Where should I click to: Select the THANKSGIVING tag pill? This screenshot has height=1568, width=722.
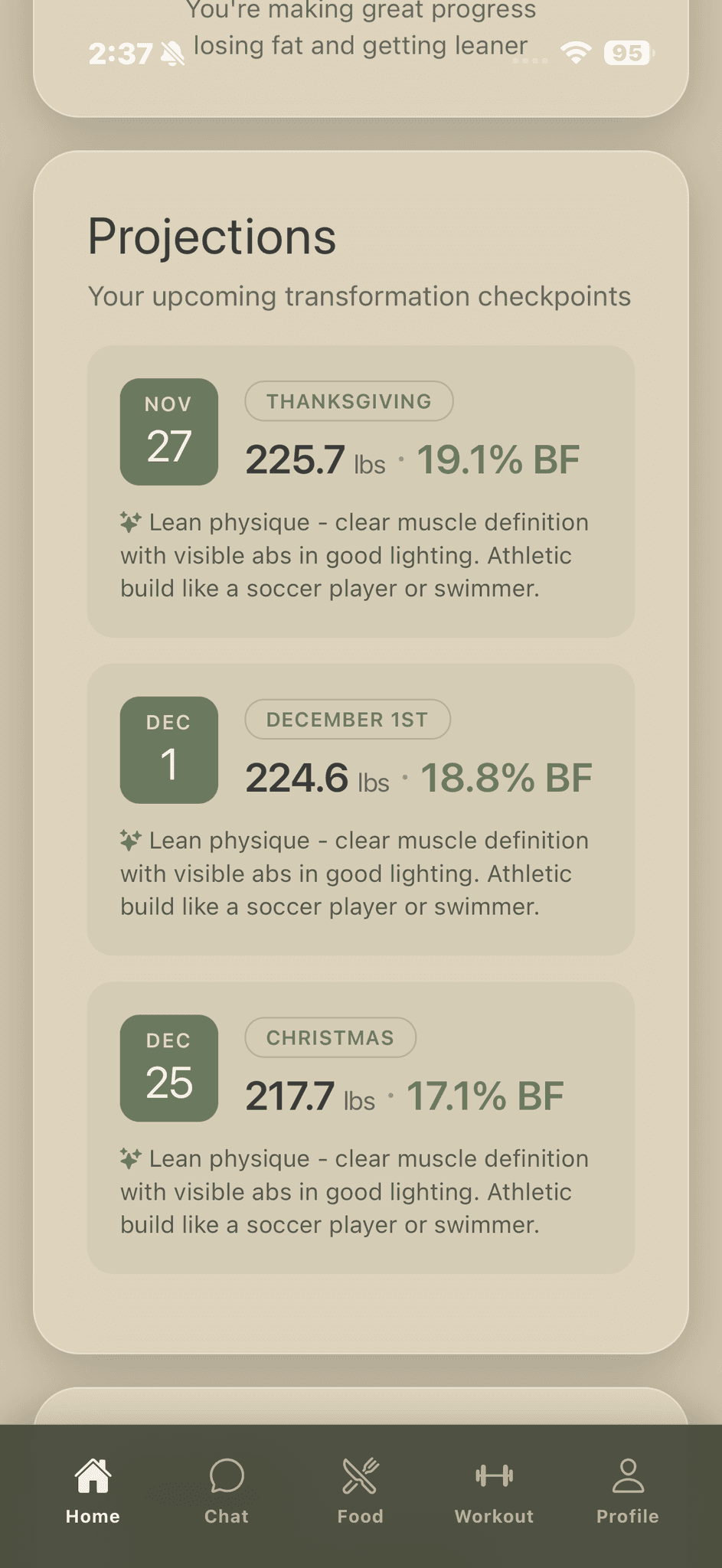click(x=349, y=401)
